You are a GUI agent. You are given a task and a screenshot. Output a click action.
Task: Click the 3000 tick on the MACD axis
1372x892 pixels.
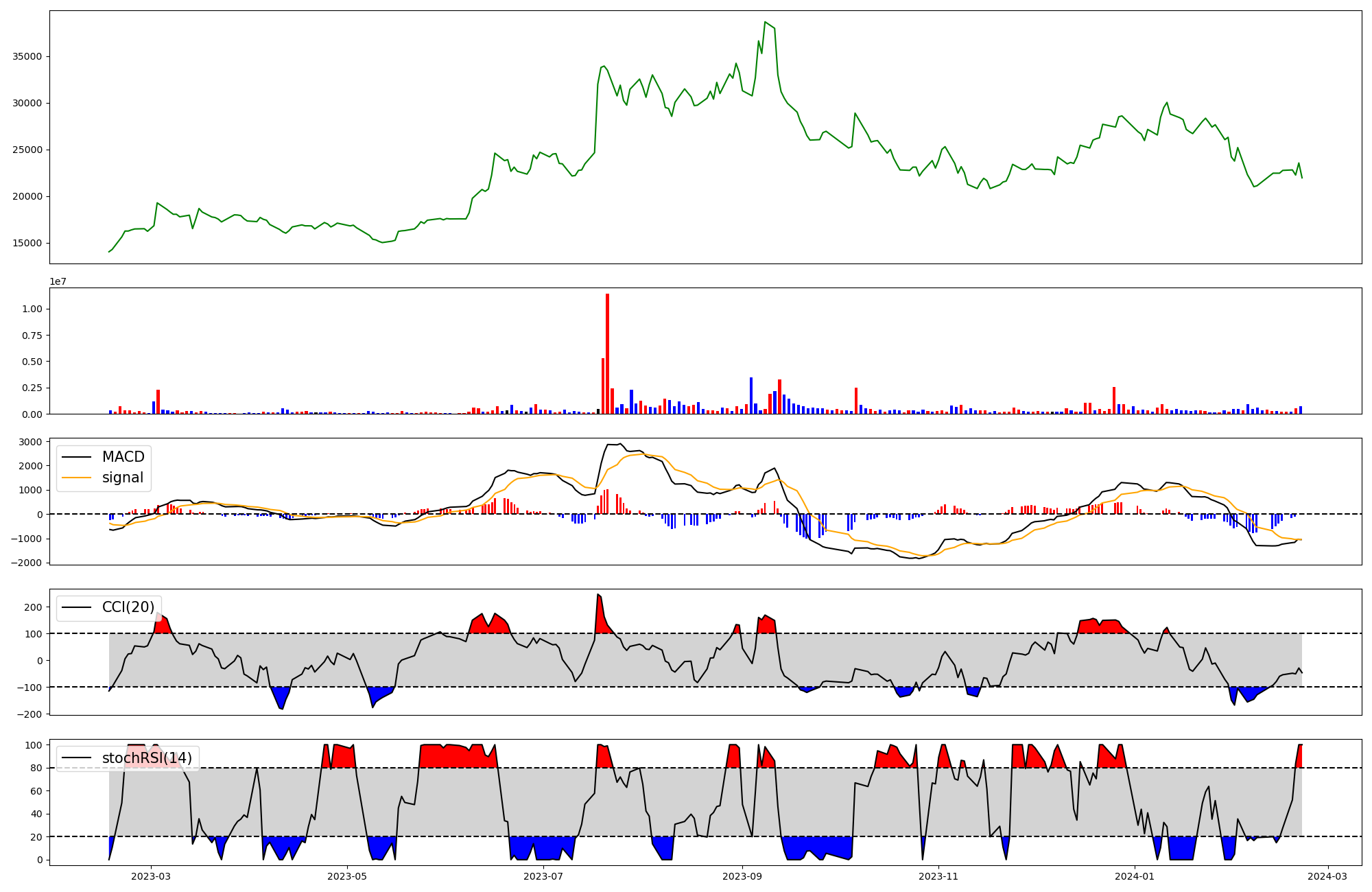click(31, 442)
